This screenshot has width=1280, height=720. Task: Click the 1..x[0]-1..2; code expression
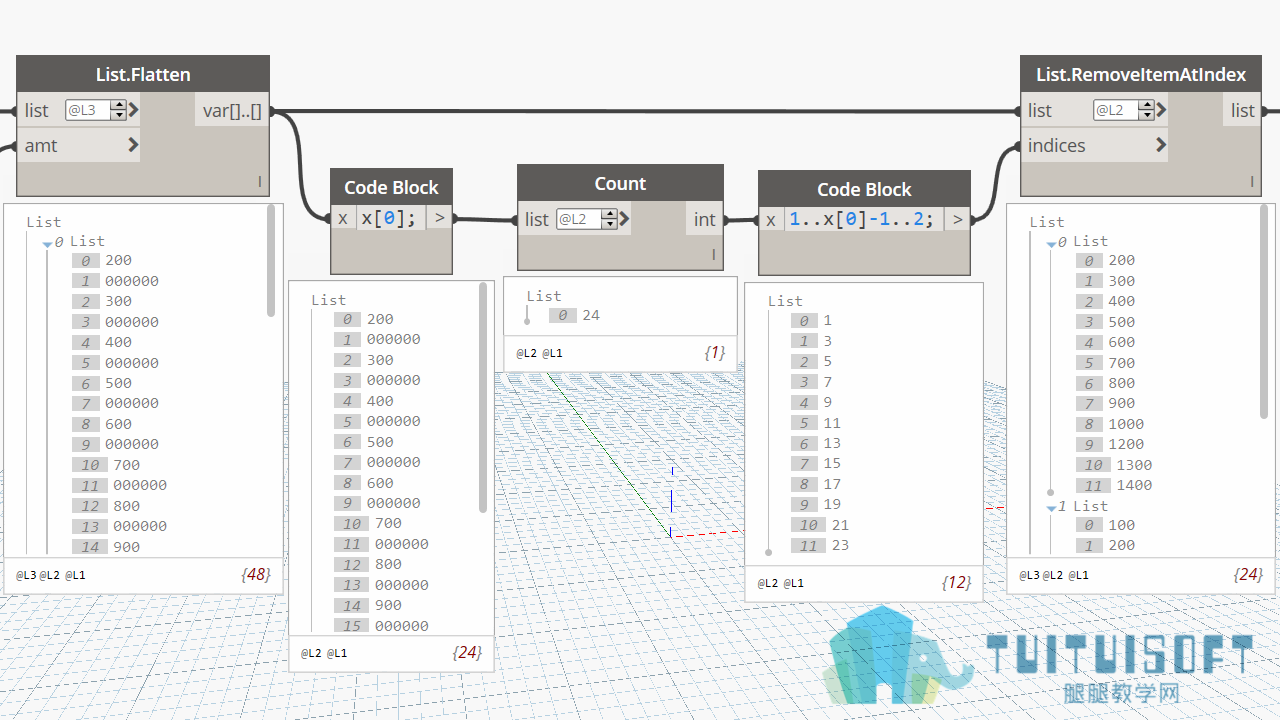click(x=863, y=219)
